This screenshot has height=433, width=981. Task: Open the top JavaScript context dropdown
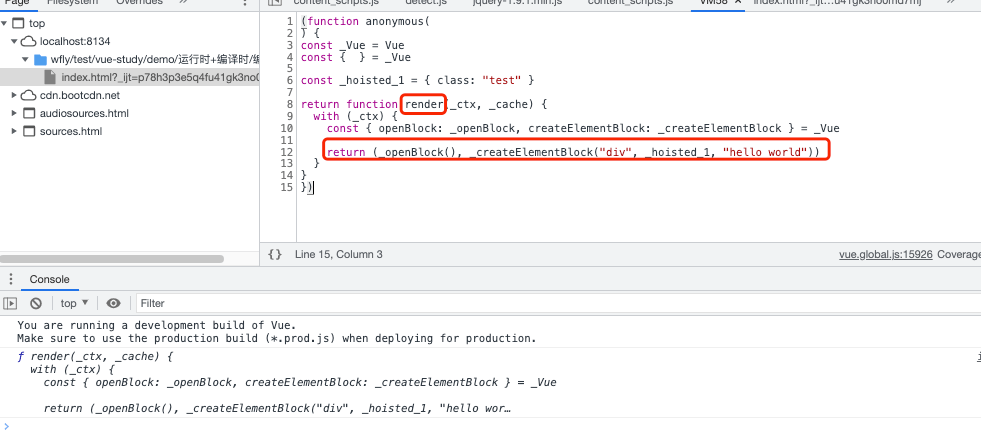pyautogui.click(x=74, y=303)
